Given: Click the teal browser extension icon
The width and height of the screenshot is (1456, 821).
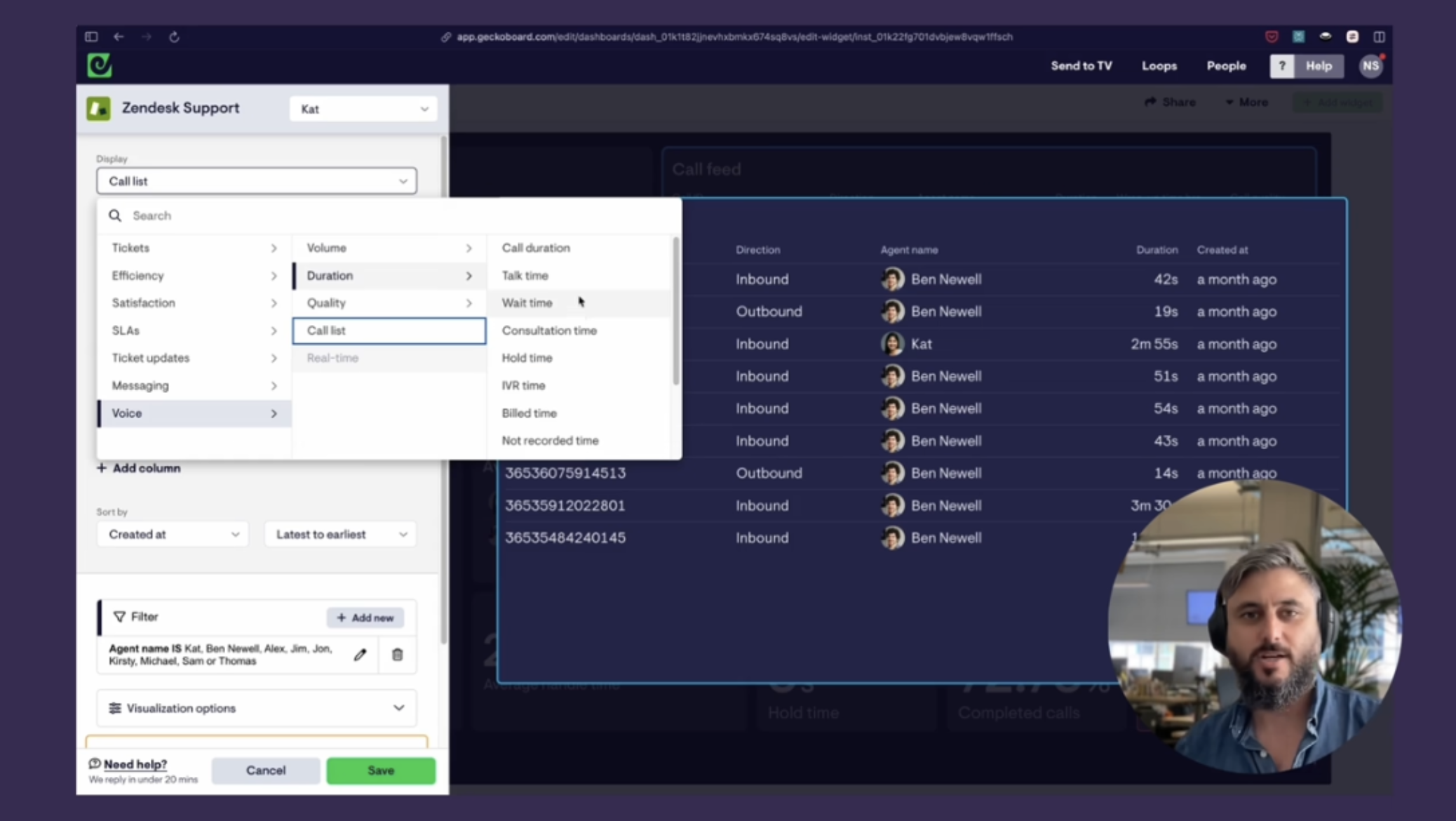Looking at the screenshot, I should (1298, 36).
